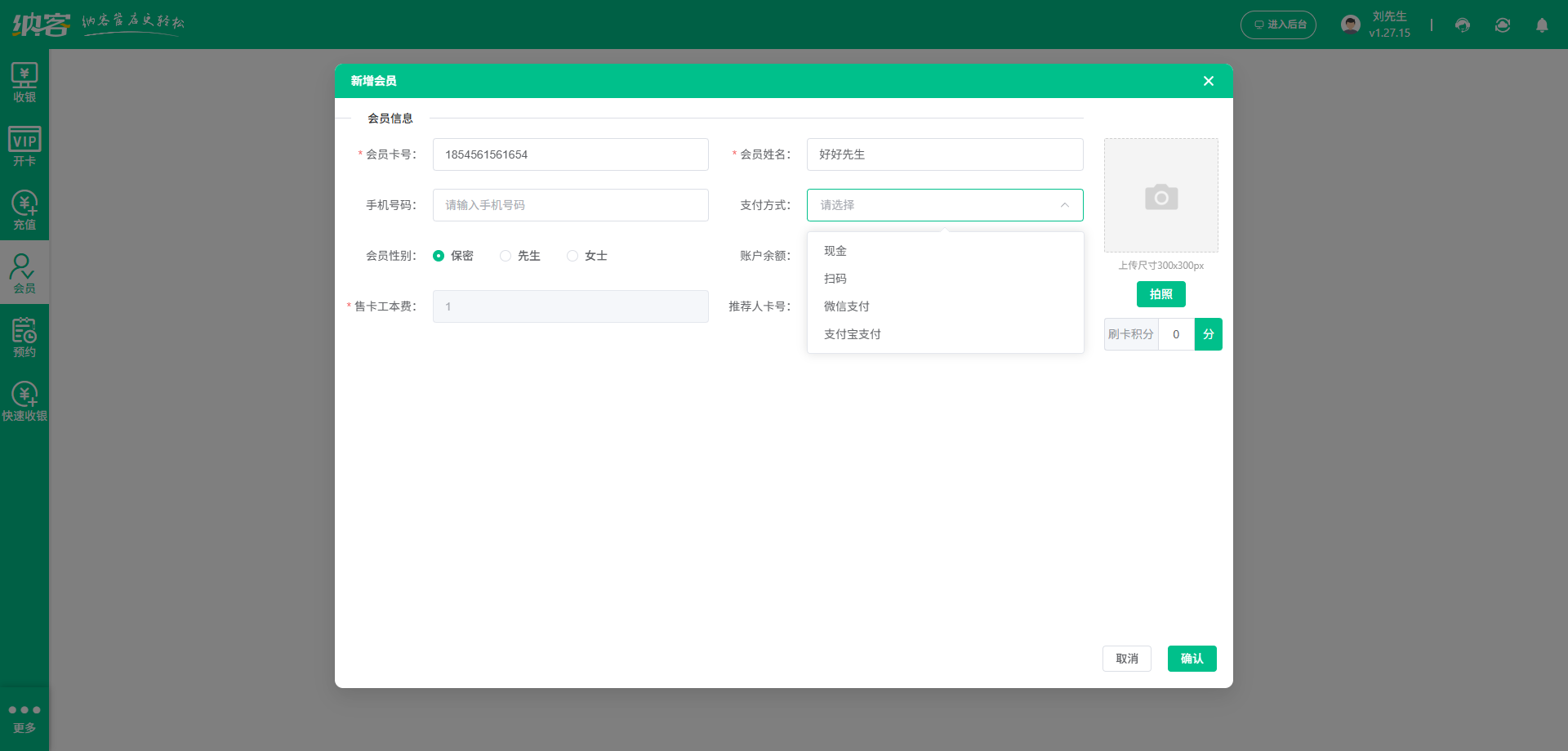Open the 更多 more menu icon
The width and height of the screenshot is (1568, 751).
coord(24,717)
